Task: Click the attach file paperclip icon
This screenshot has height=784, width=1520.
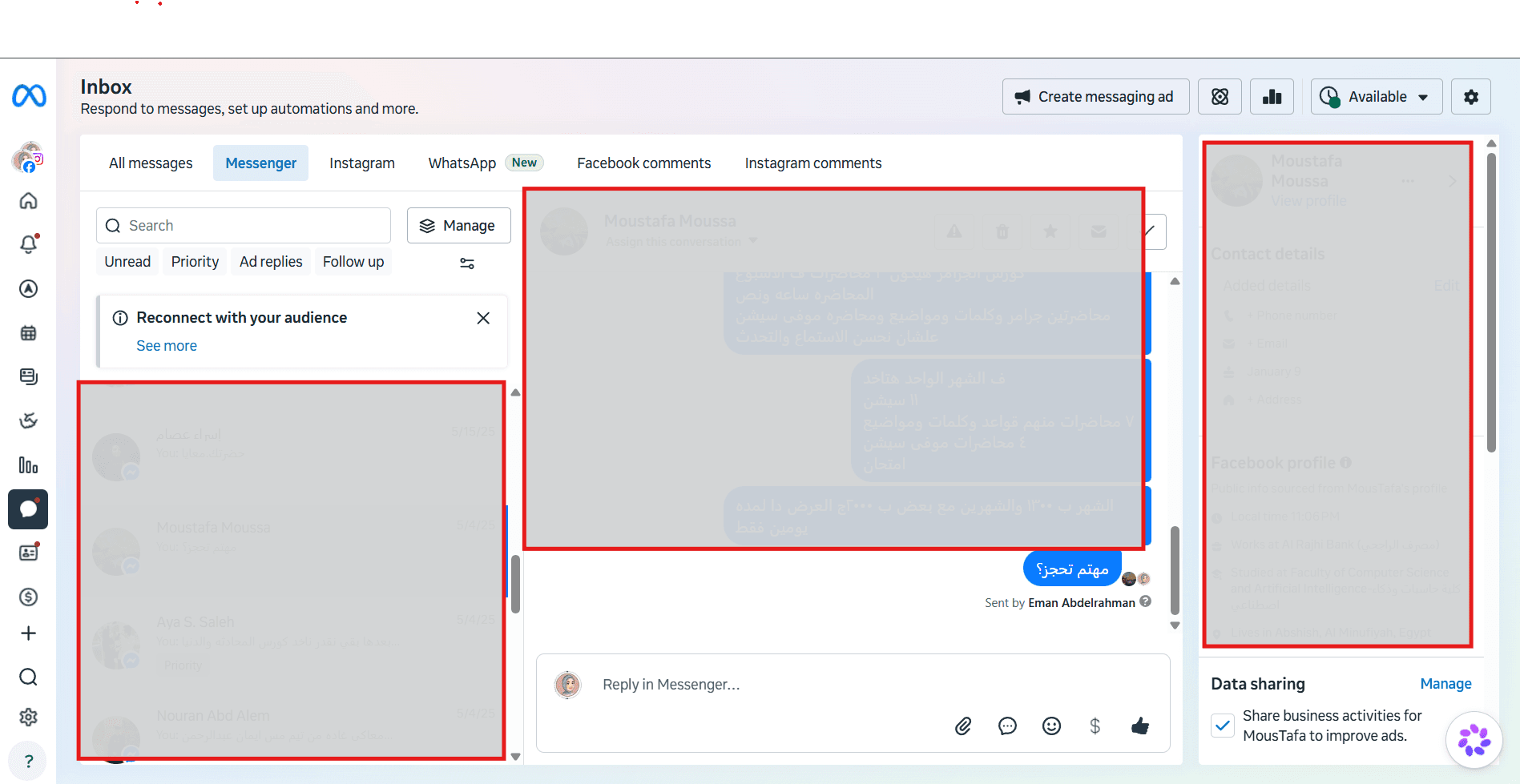Action: 963,726
